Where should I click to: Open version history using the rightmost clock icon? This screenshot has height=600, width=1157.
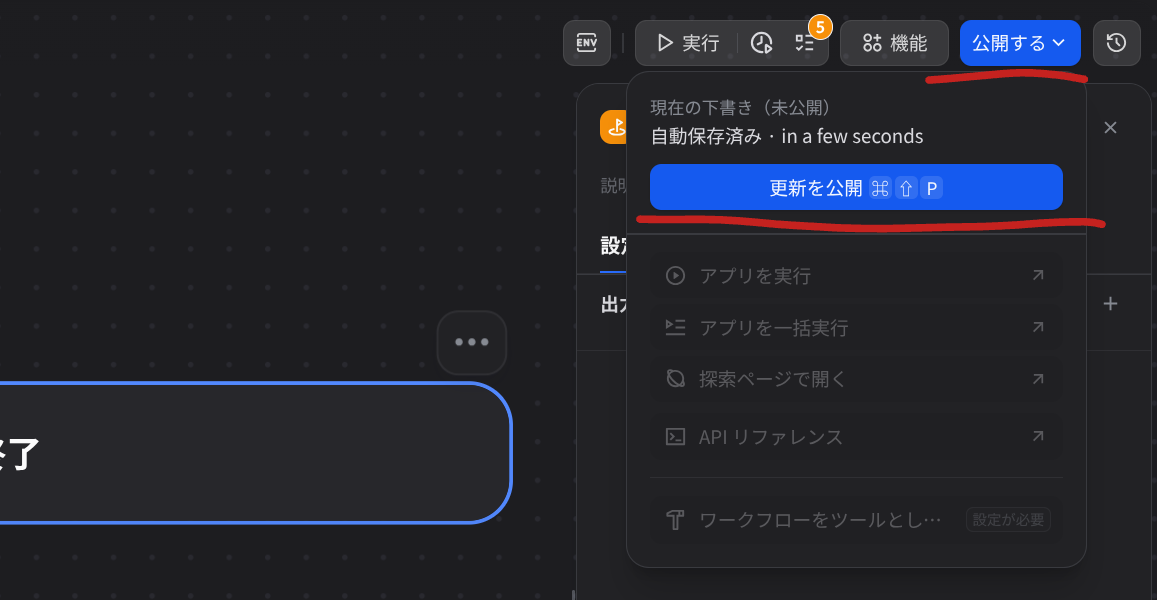tap(1116, 42)
